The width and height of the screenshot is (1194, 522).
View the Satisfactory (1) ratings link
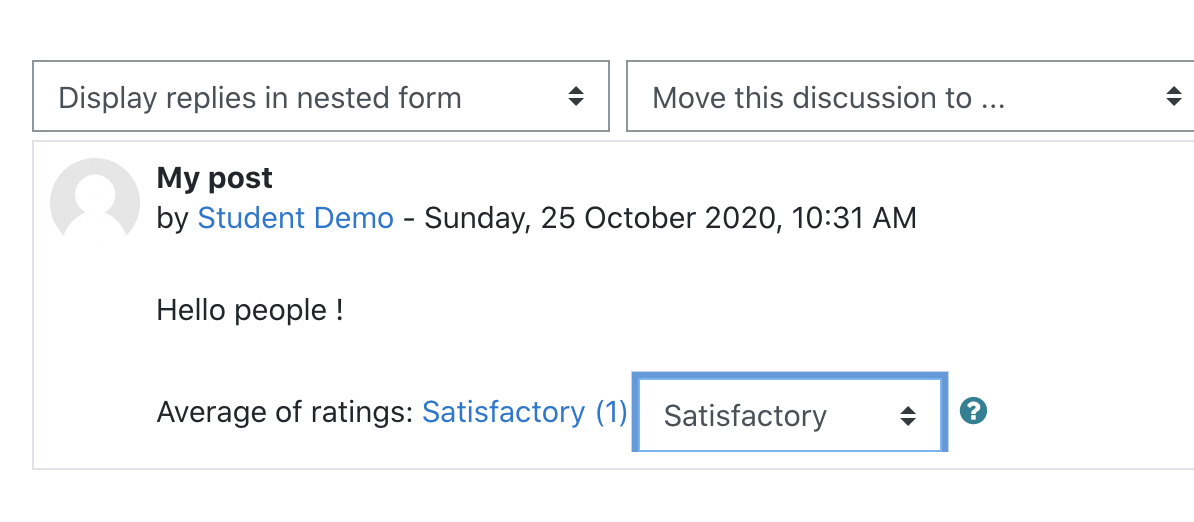click(x=524, y=412)
